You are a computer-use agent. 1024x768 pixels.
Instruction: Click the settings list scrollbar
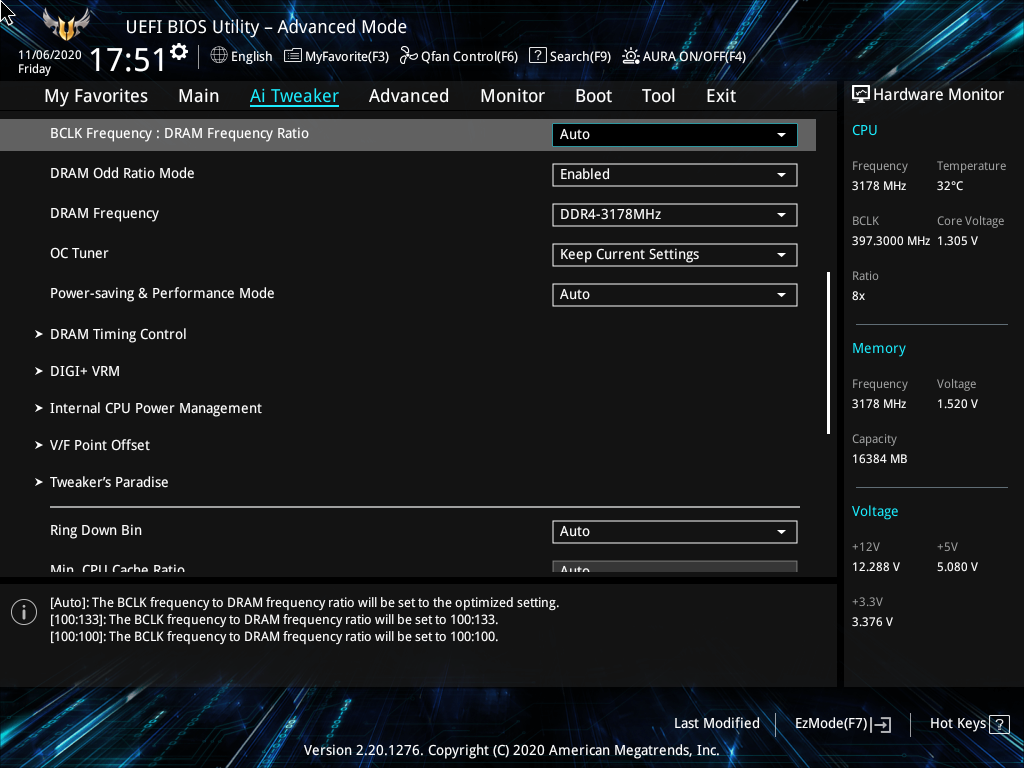(829, 353)
